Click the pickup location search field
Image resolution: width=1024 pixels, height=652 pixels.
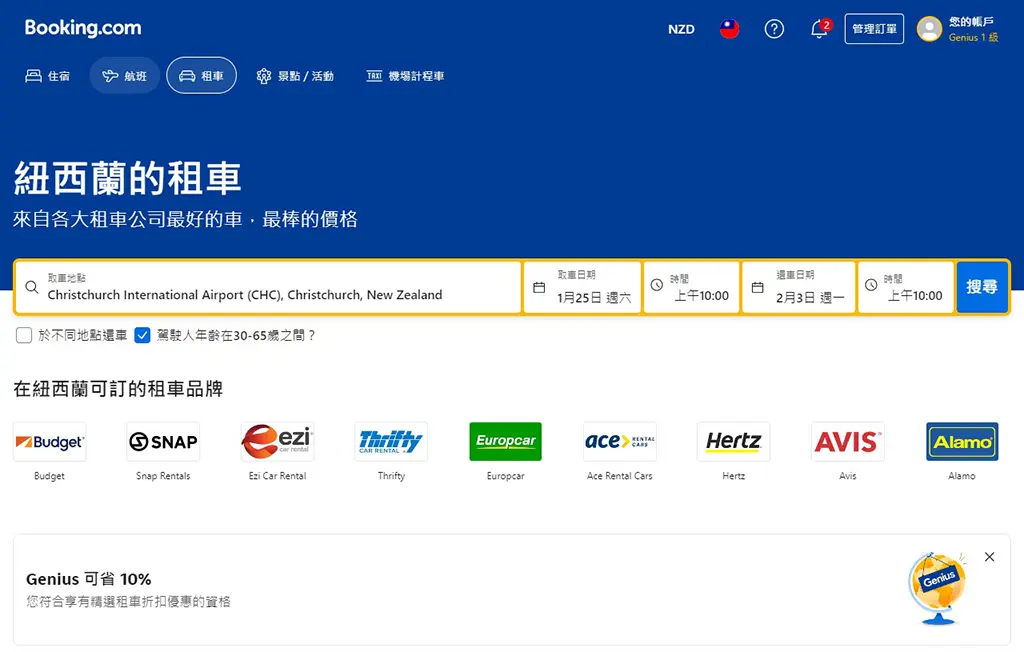click(x=268, y=287)
